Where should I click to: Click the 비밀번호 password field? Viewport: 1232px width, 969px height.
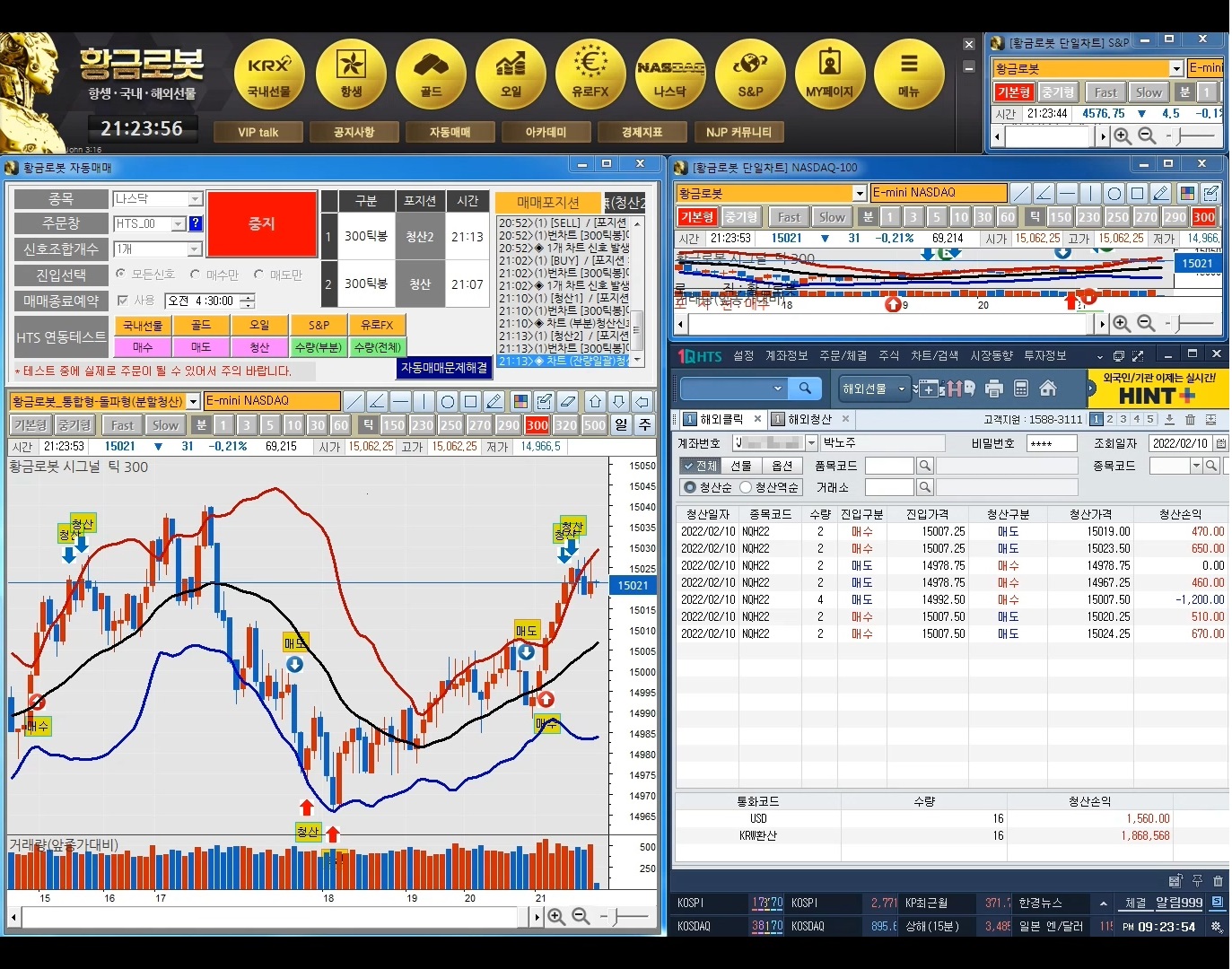[x=1051, y=443]
